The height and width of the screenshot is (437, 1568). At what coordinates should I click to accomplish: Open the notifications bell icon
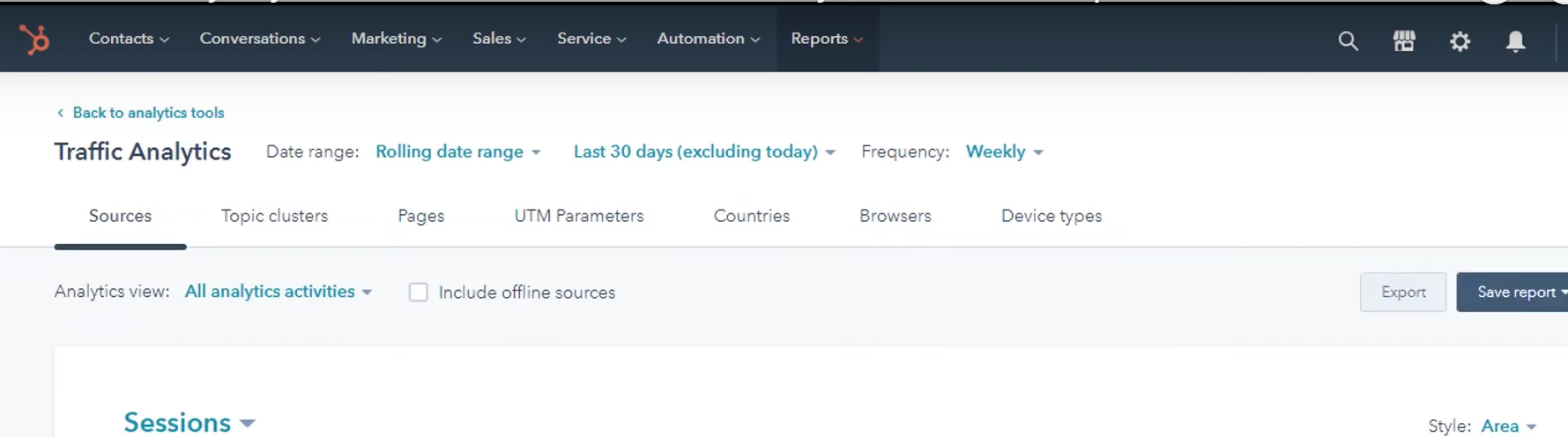tap(1515, 41)
